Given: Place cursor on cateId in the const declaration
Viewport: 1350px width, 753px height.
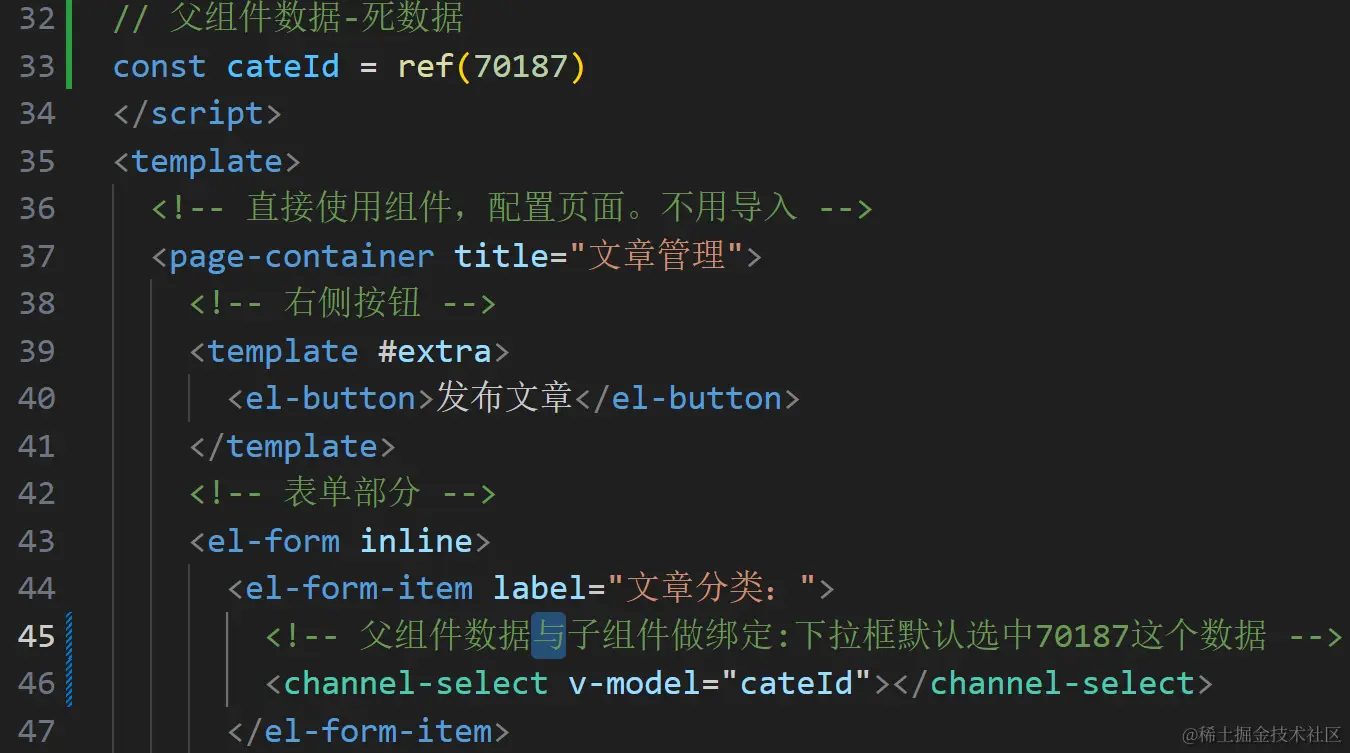Looking at the screenshot, I should 283,67.
